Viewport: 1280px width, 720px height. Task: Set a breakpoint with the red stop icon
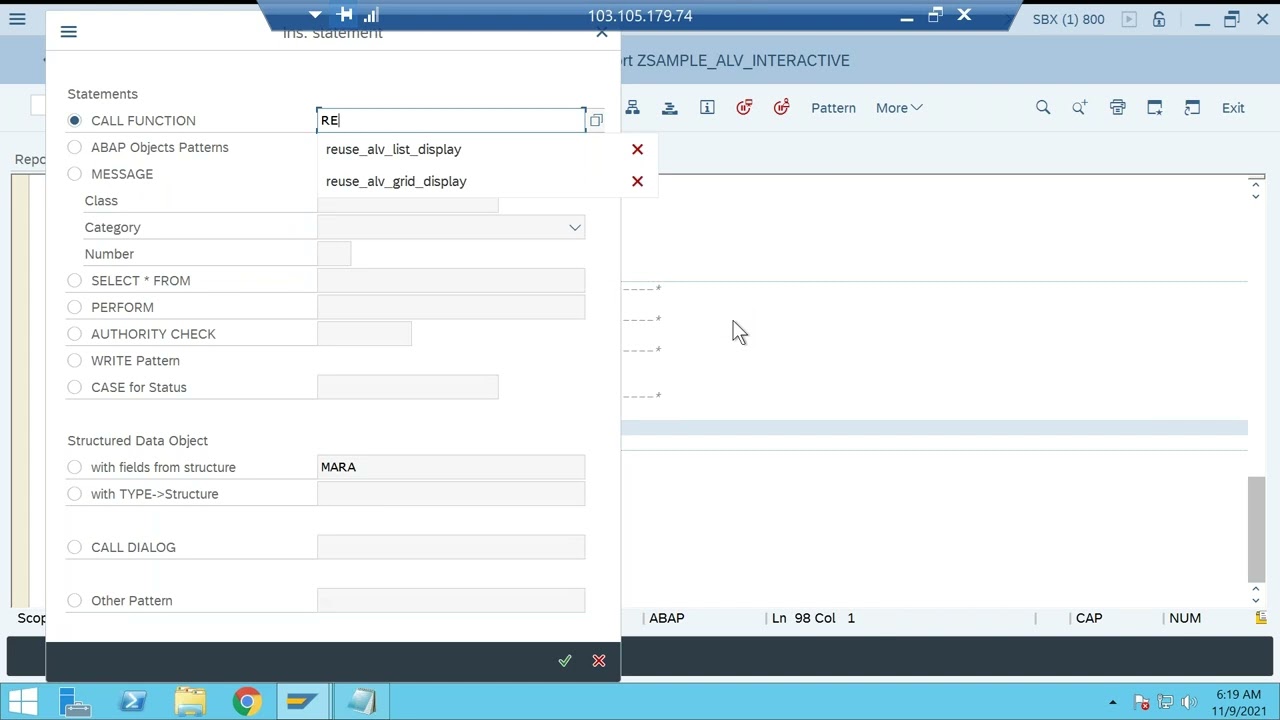coord(744,108)
